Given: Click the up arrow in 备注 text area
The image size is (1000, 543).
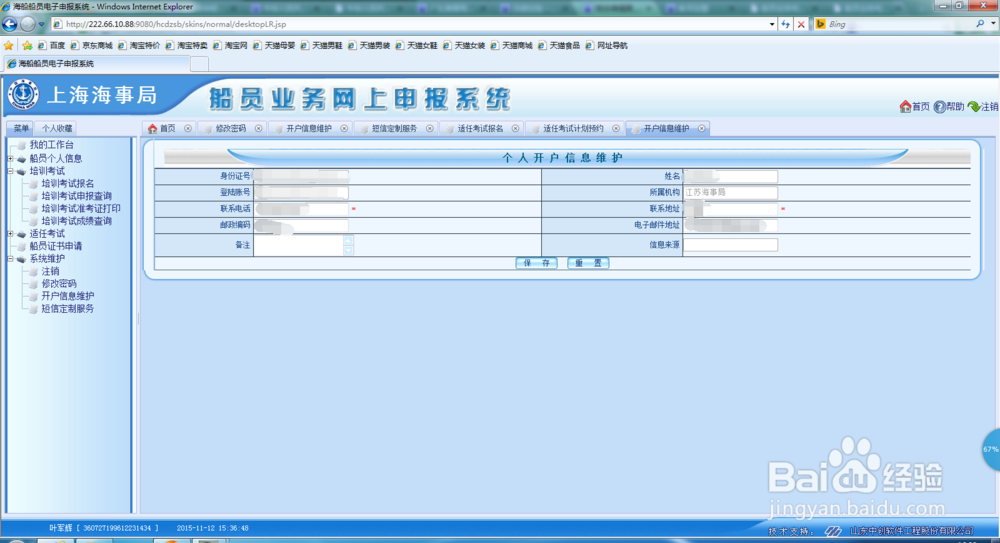Looking at the screenshot, I should point(348,240).
